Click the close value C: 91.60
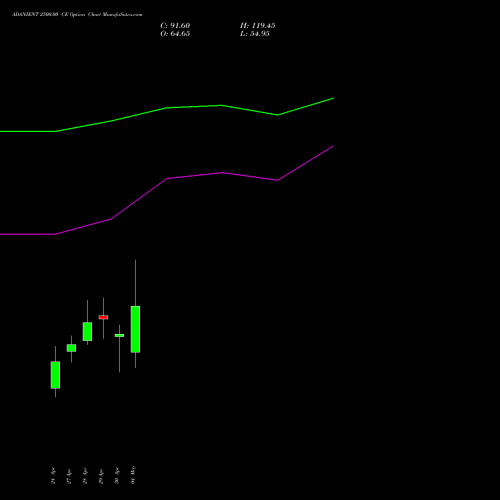 click(x=175, y=26)
